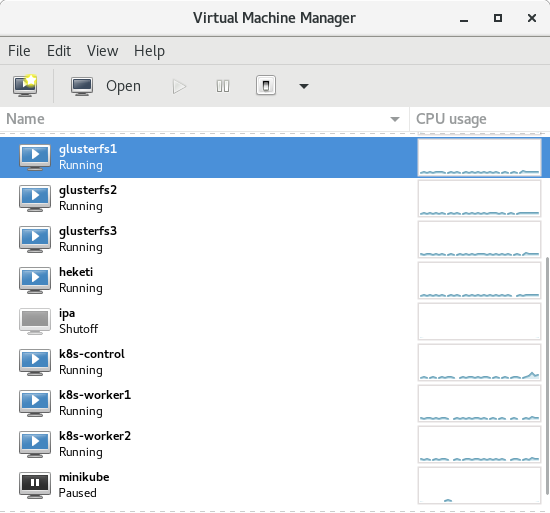The image size is (550, 513).
Task: Click the glusterfs3 VM monitor icon
Action: [x=35, y=239]
